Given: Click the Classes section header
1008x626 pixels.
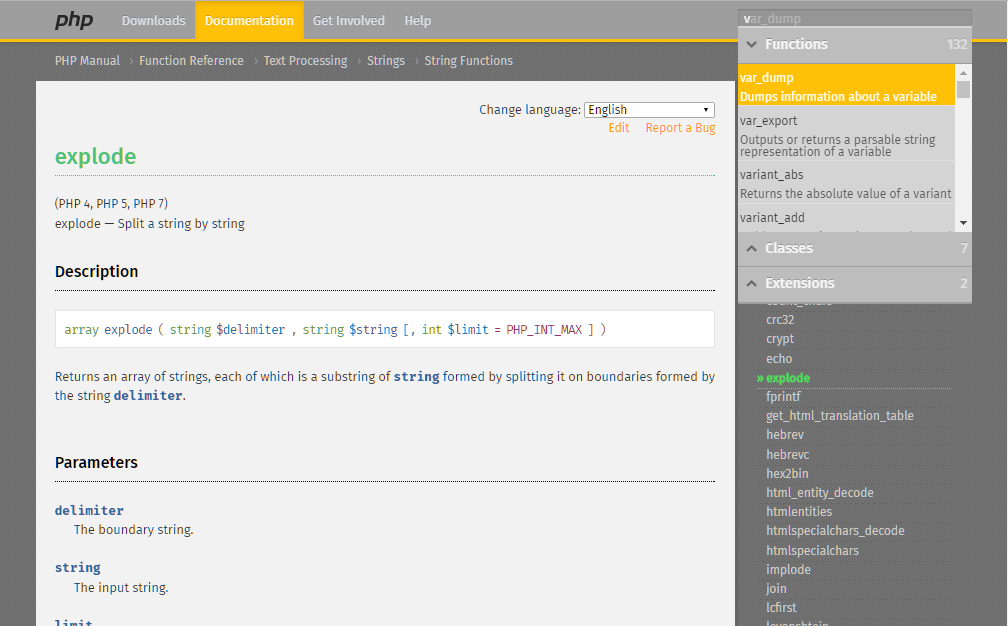Looking at the screenshot, I should coord(855,248).
